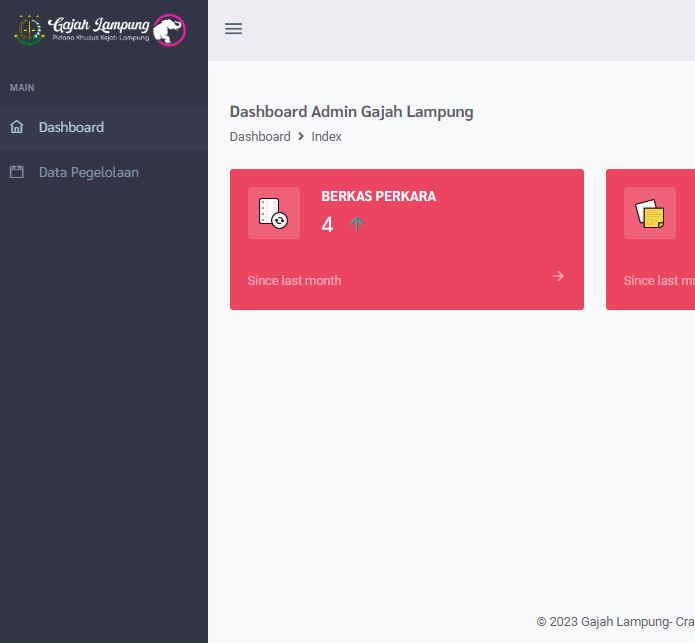Click the yellow sticky note card icon

[649, 213]
